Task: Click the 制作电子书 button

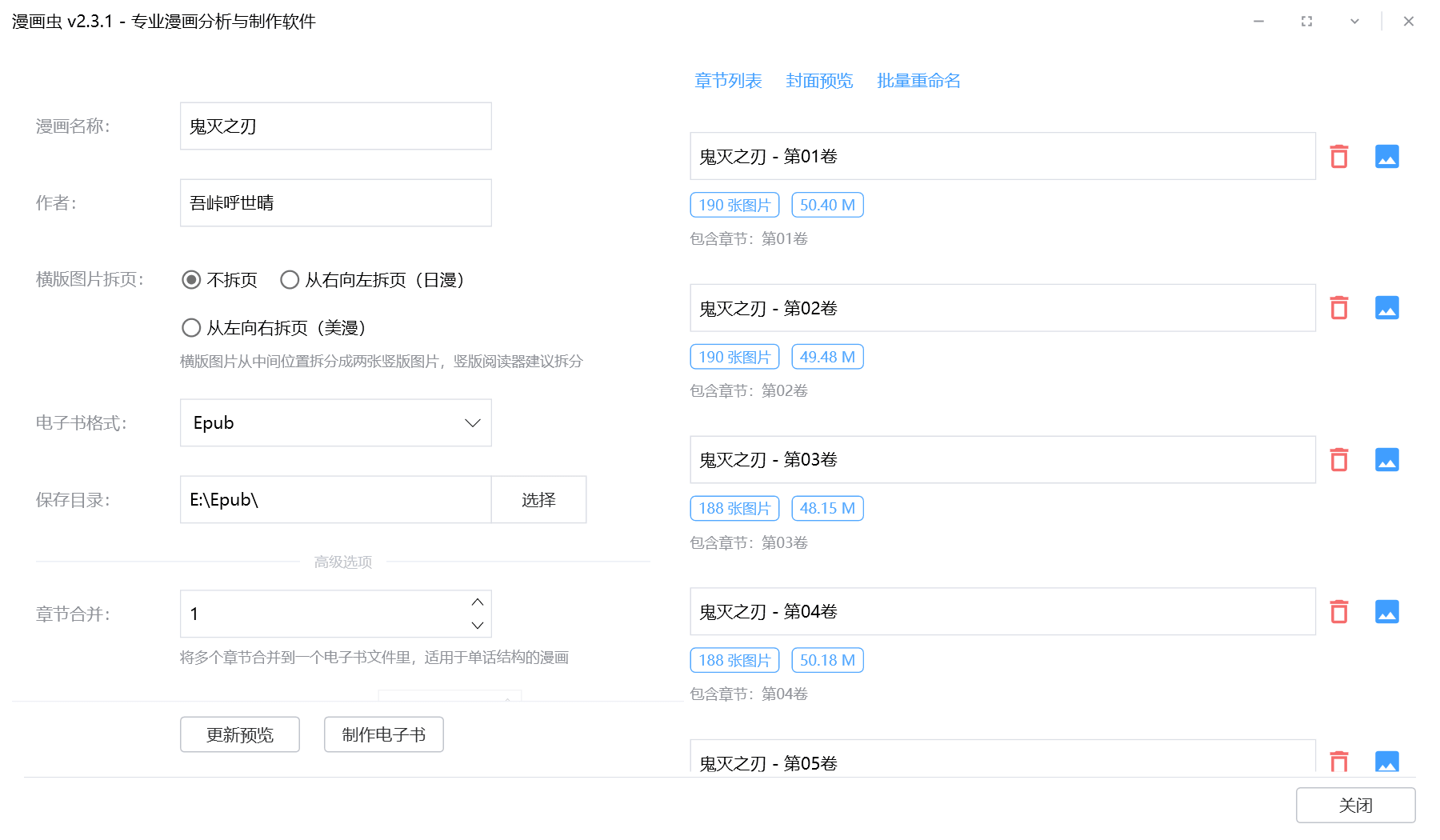Action: (384, 734)
